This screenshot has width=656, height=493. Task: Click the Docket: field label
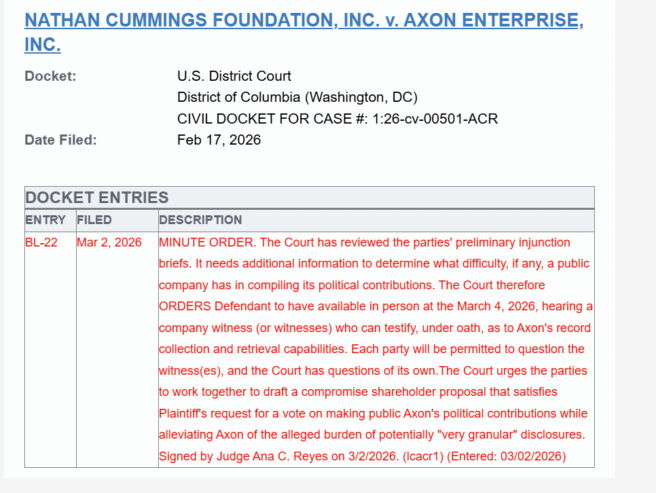50,76
